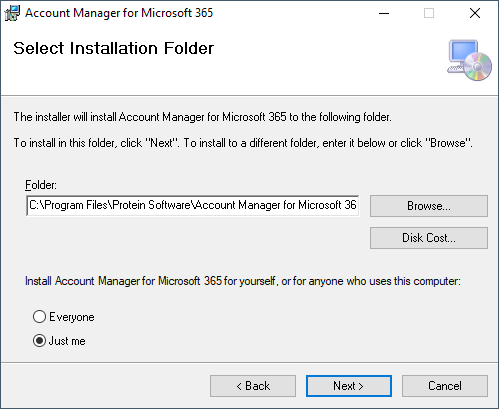
Task: Show Disk Cost information
Action: click(429, 238)
